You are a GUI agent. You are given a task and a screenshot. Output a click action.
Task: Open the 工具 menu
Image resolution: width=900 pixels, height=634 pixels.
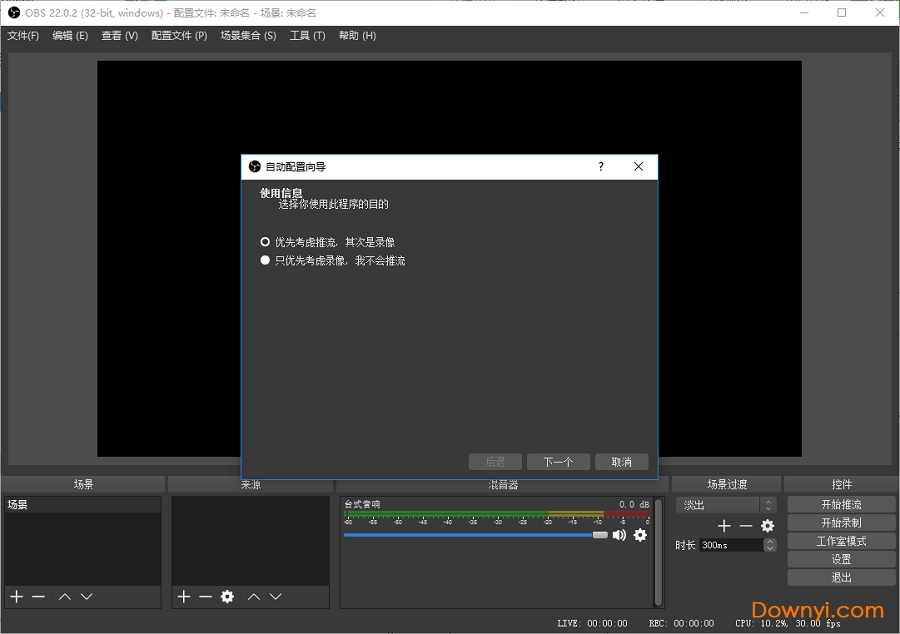[307, 35]
